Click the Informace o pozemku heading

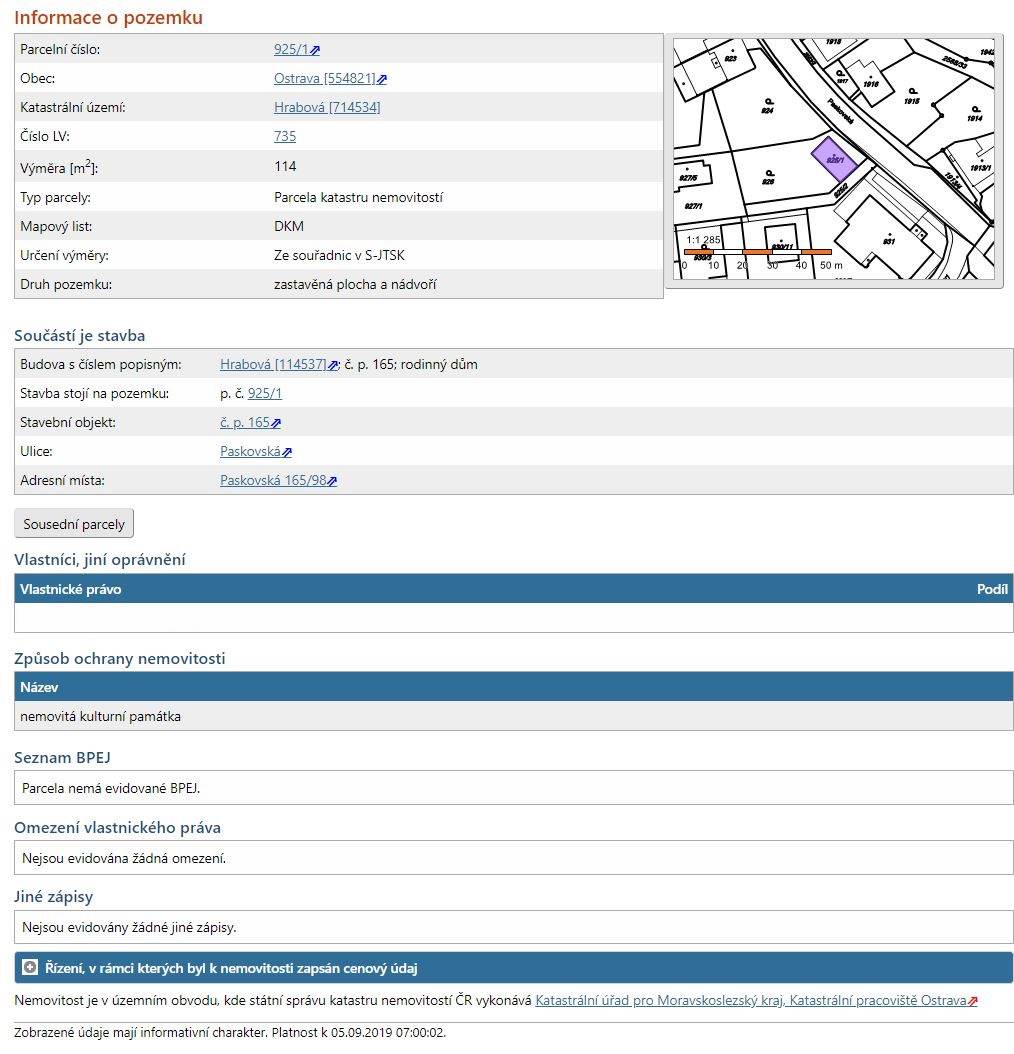108,17
